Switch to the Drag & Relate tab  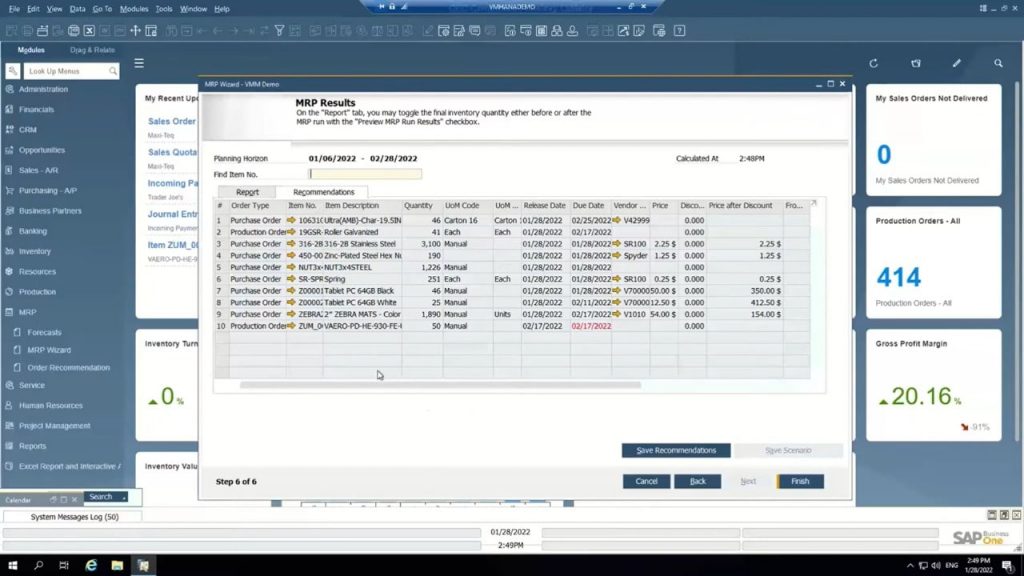pos(92,50)
